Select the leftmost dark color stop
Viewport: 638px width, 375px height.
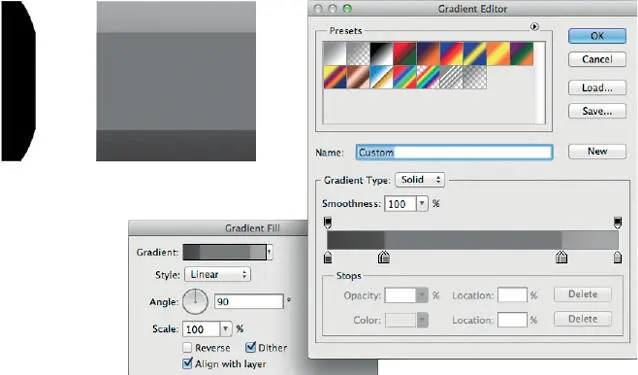click(x=328, y=257)
